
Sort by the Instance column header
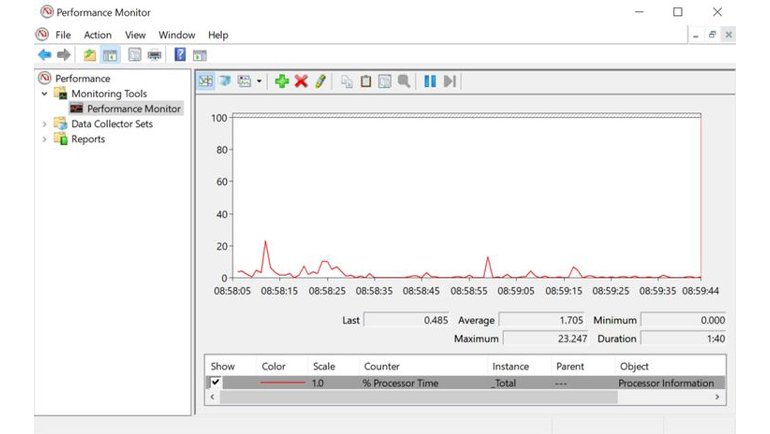click(x=511, y=366)
